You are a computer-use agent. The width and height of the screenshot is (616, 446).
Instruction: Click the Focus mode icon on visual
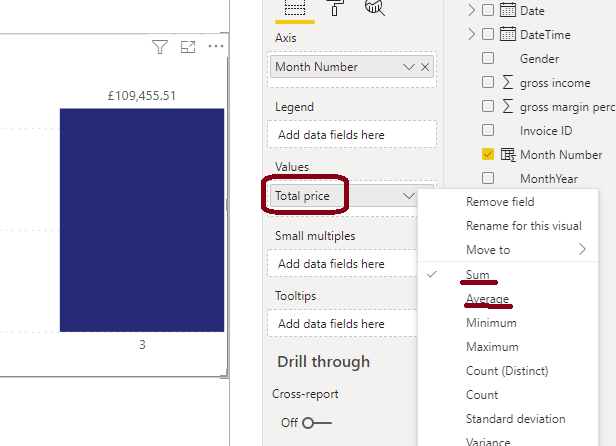(x=188, y=47)
